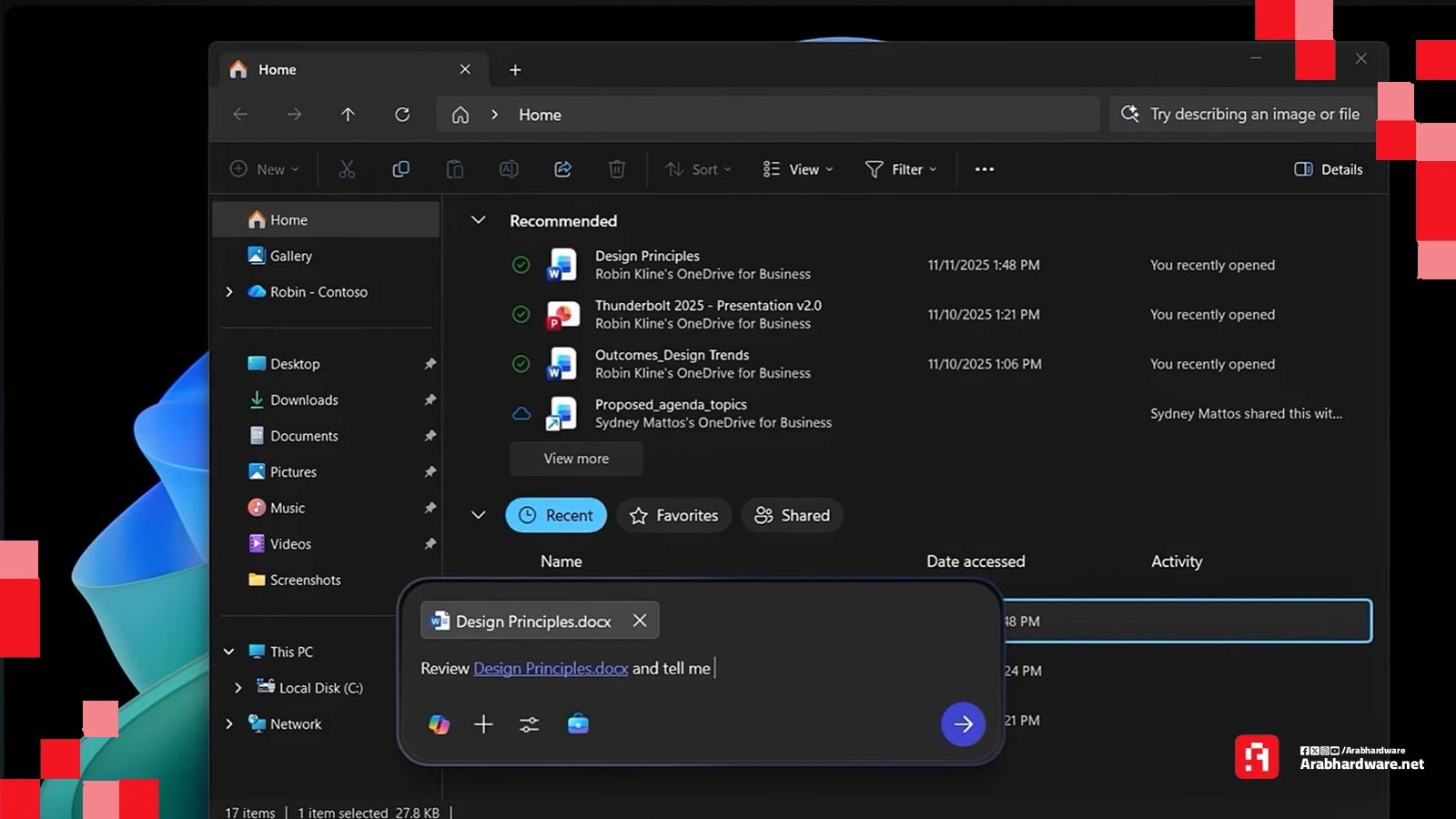The height and width of the screenshot is (819, 1456).
Task: Click the View more button
Action: coord(576,459)
